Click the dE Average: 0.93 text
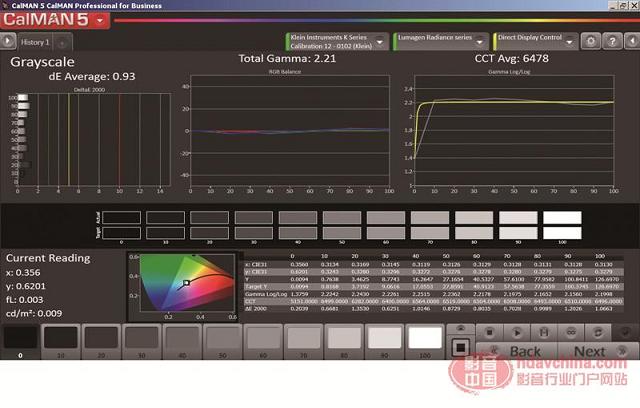 (92, 76)
